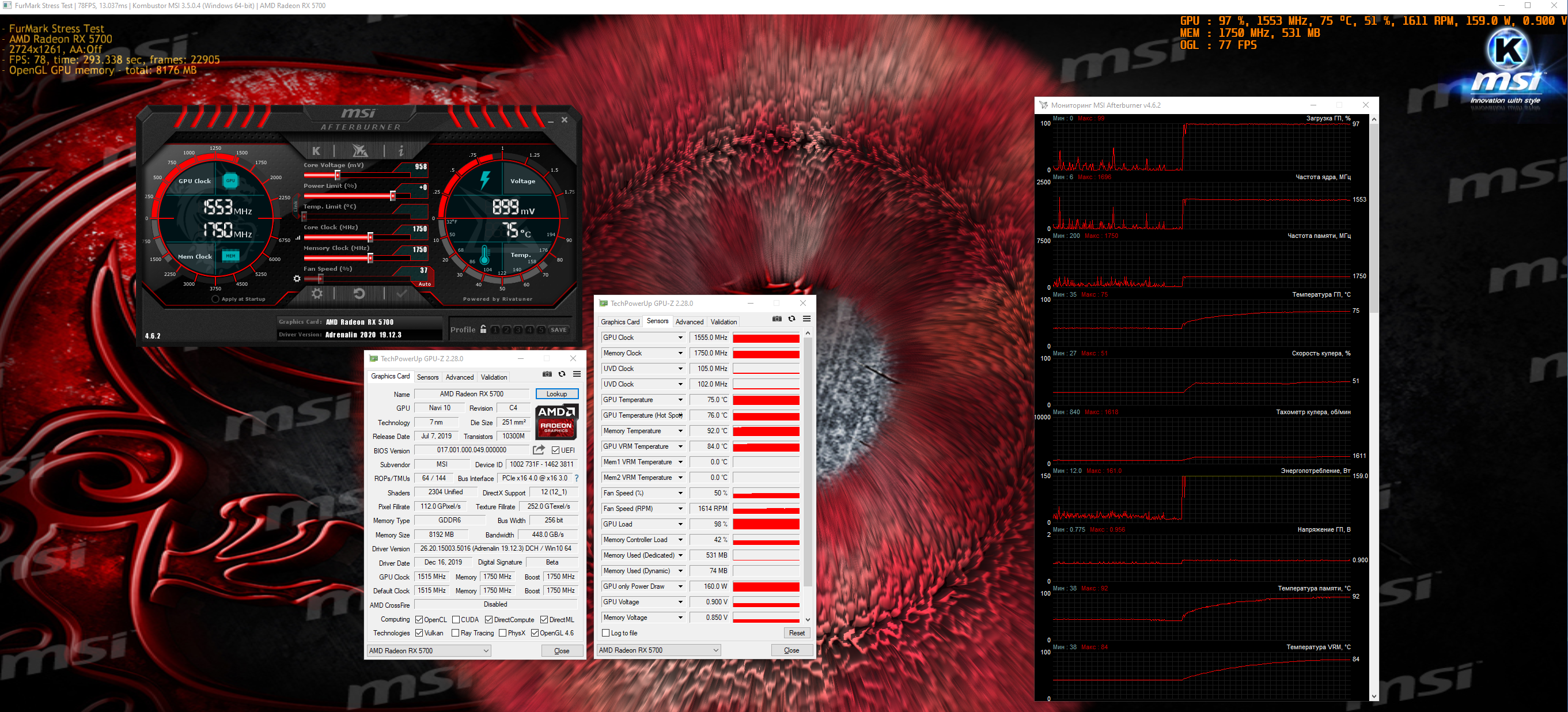Screen dimensions: 1568x712
Task: Expand the GPU Temperature sensor dropdown
Action: click(680, 400)
